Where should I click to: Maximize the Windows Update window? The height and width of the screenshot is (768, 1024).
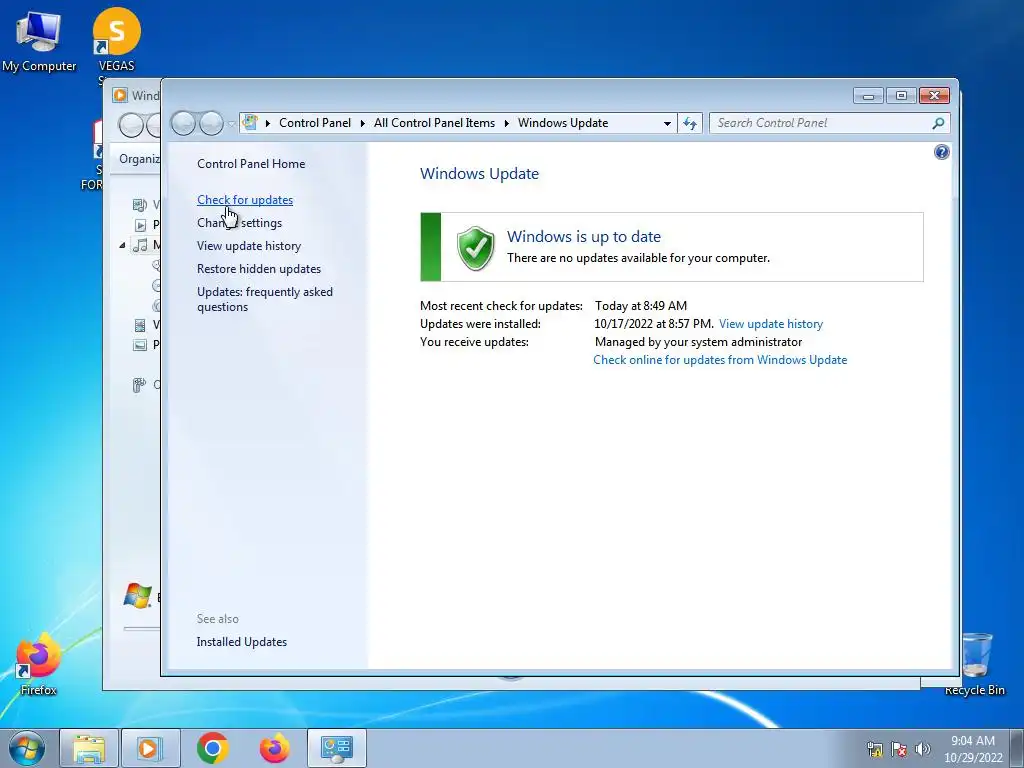coord(901,96)
